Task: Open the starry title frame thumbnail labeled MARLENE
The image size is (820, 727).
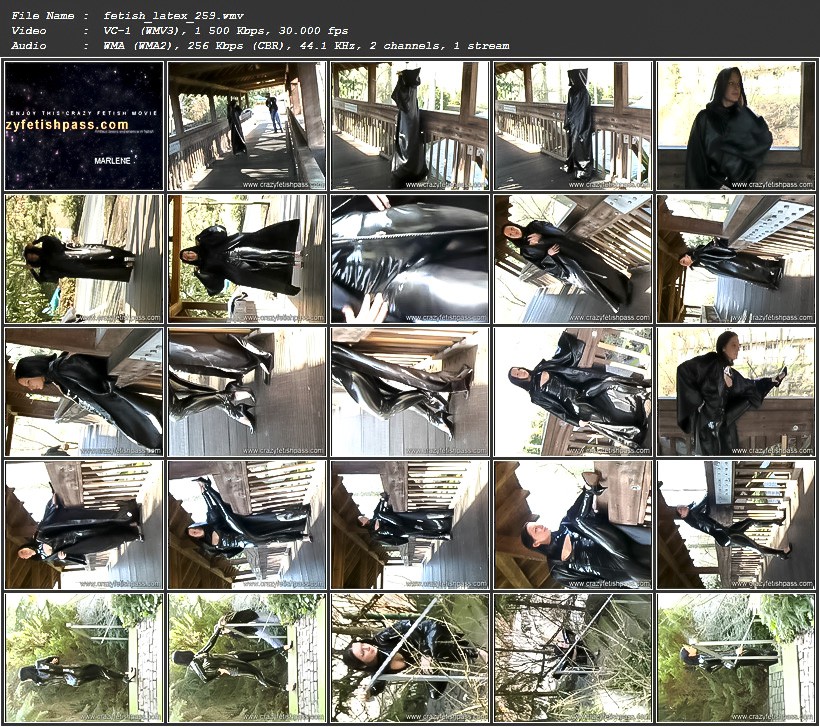Action: (83, 126)
